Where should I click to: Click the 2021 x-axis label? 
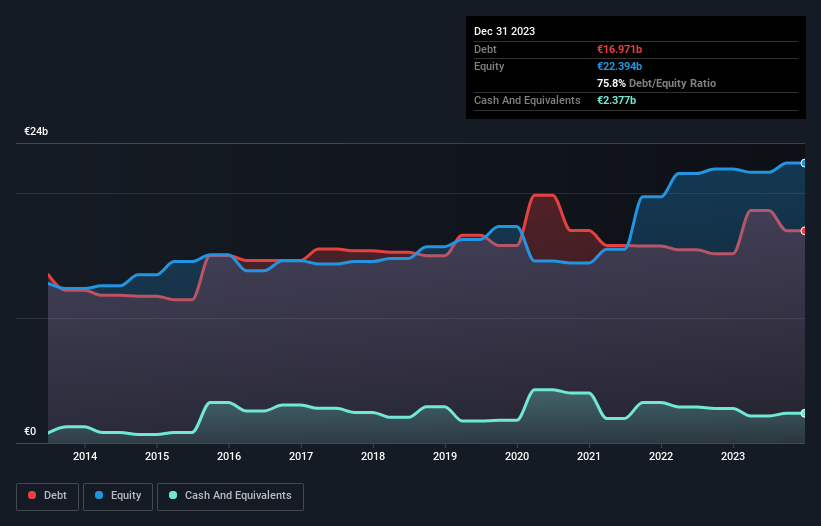tap(589, 456)
